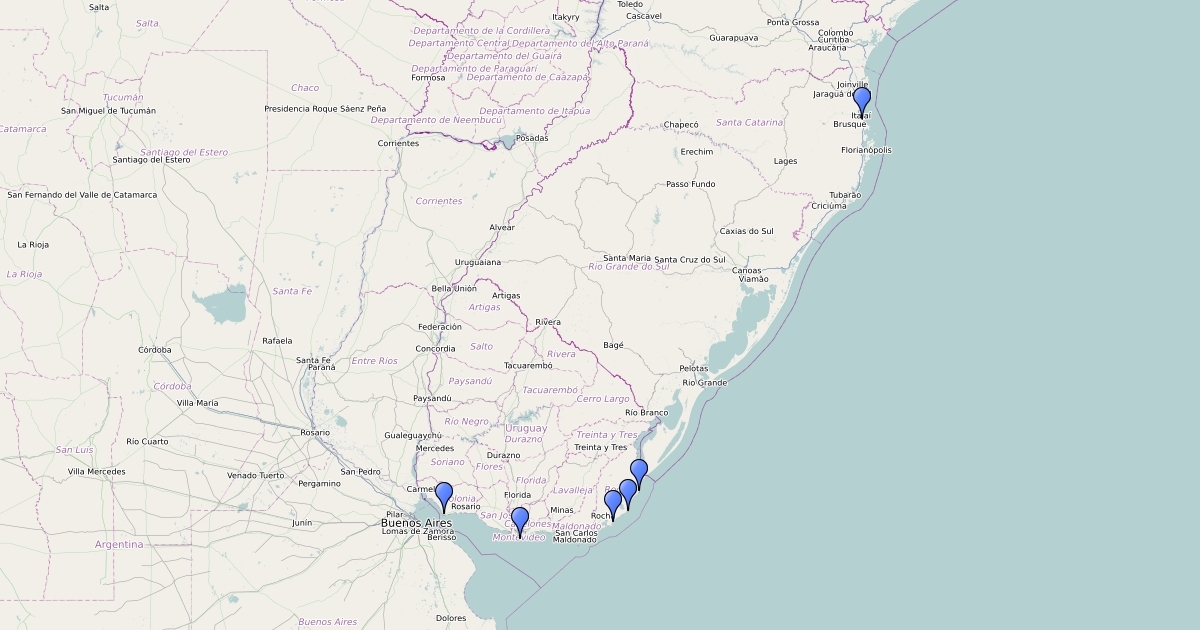Select the Argentina country label
This screenshot has width=1200, height=630.
[x=119, y=544]
